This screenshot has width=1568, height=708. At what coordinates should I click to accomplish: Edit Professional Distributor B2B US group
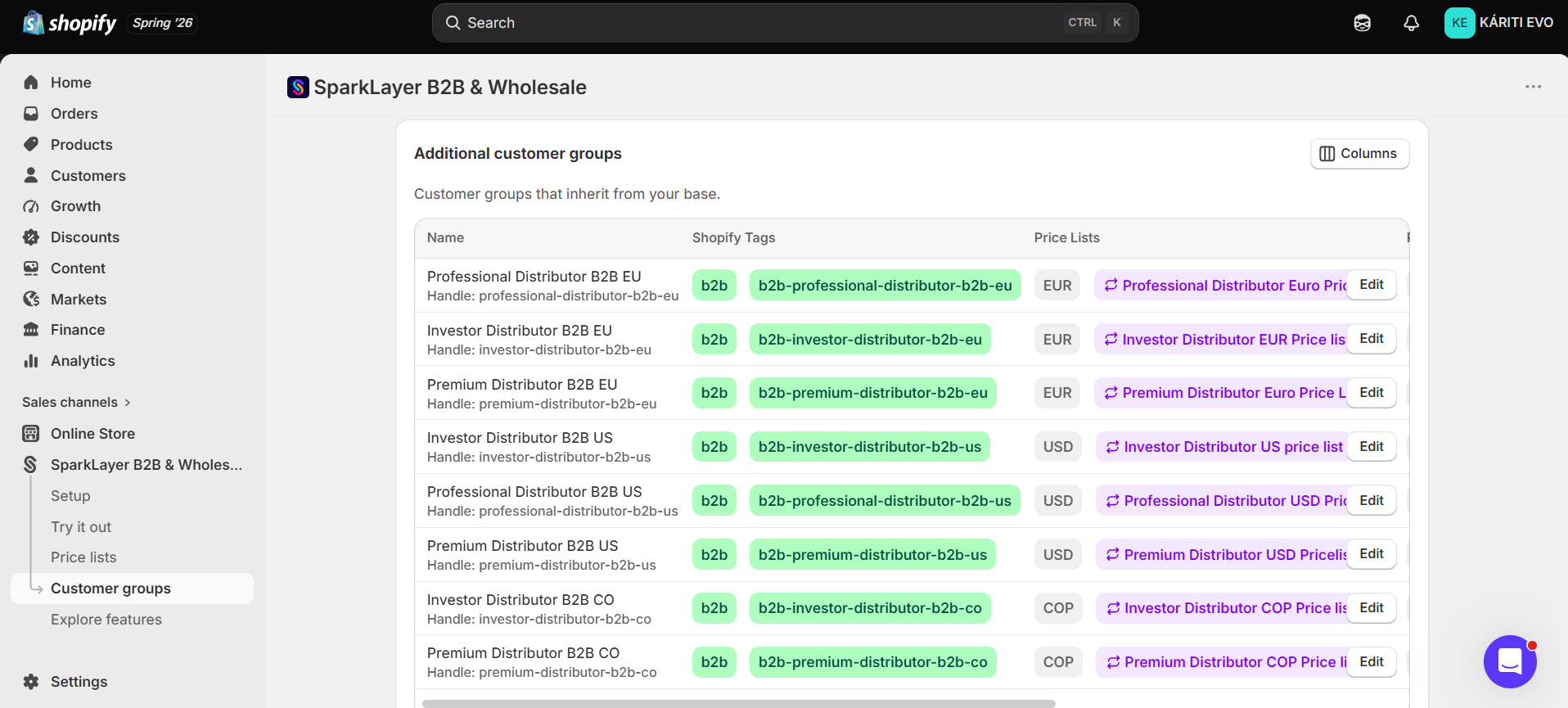pos(1372,501)
